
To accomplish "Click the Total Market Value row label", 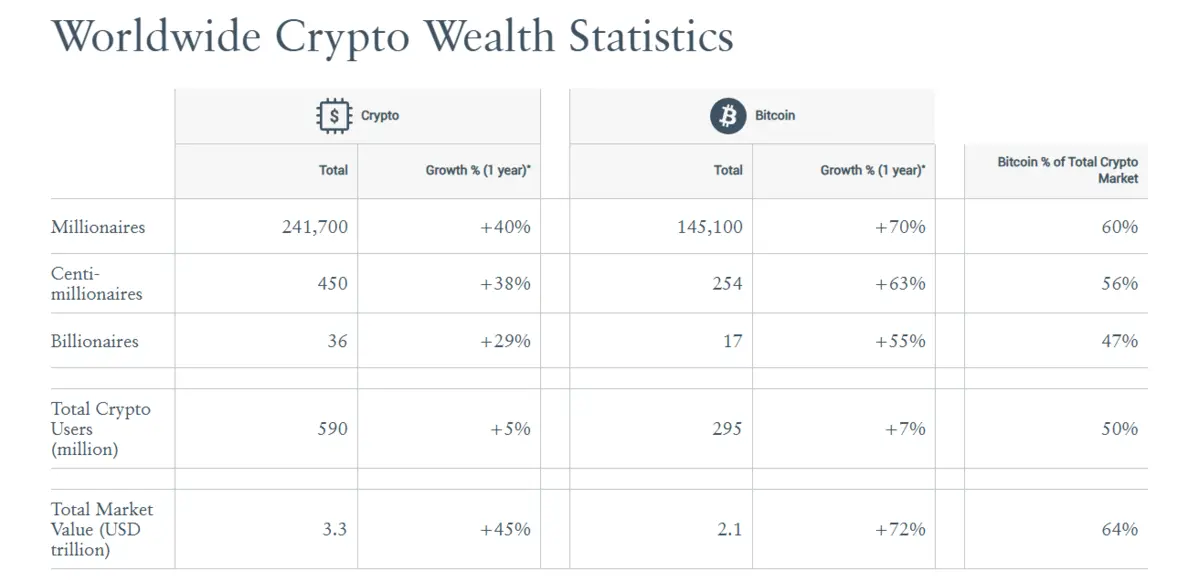I will pyautogui.click(x=102, y=530).
